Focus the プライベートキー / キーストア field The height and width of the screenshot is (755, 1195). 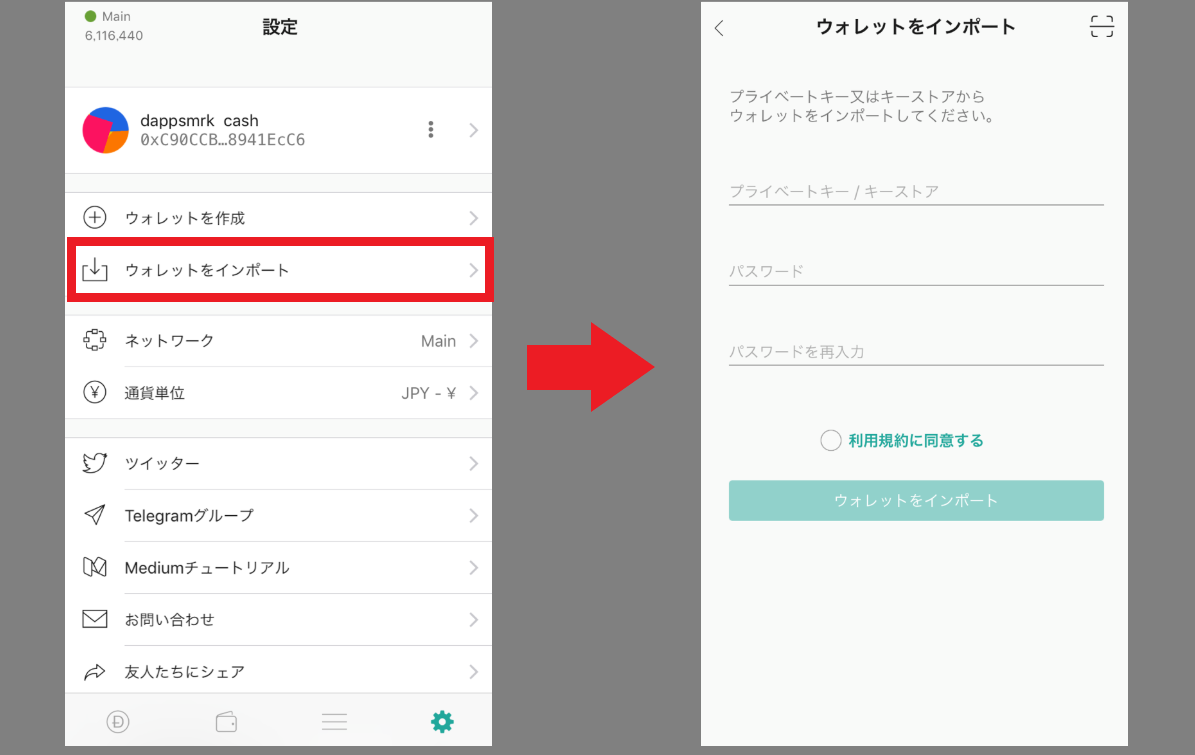[916, 191]
